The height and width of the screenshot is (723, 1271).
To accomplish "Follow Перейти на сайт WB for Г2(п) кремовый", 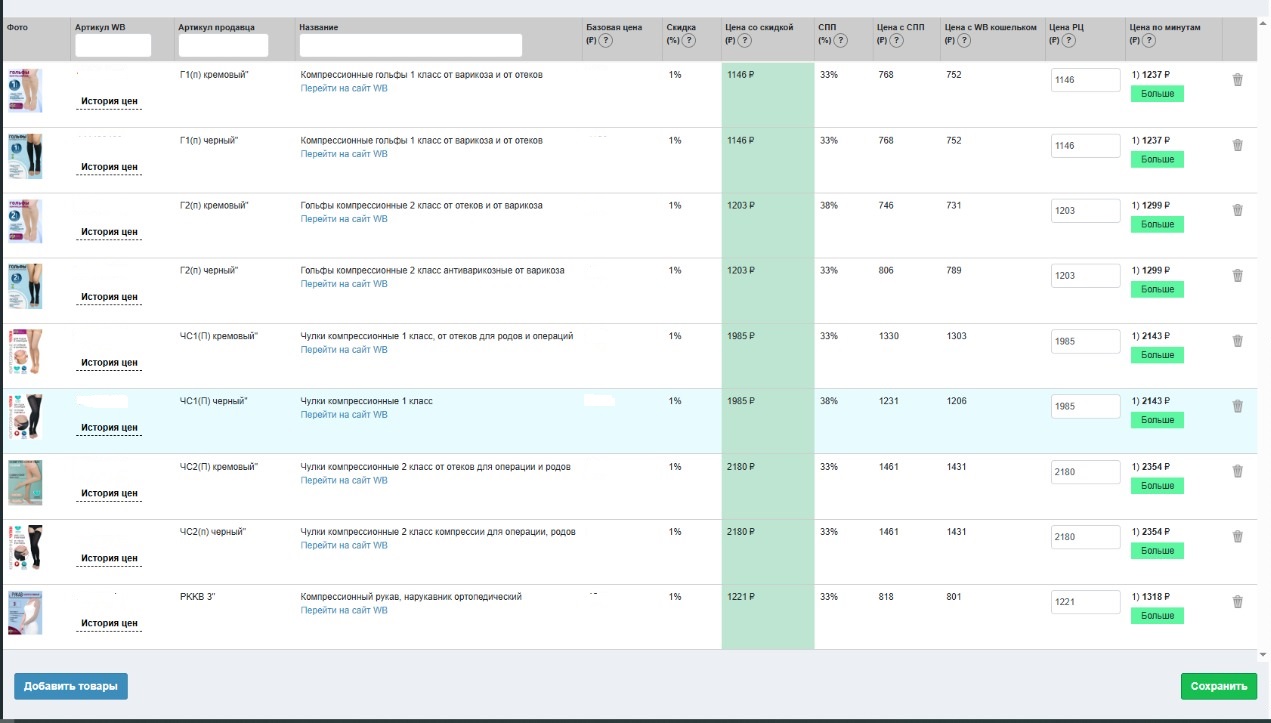I will [344, 219].
